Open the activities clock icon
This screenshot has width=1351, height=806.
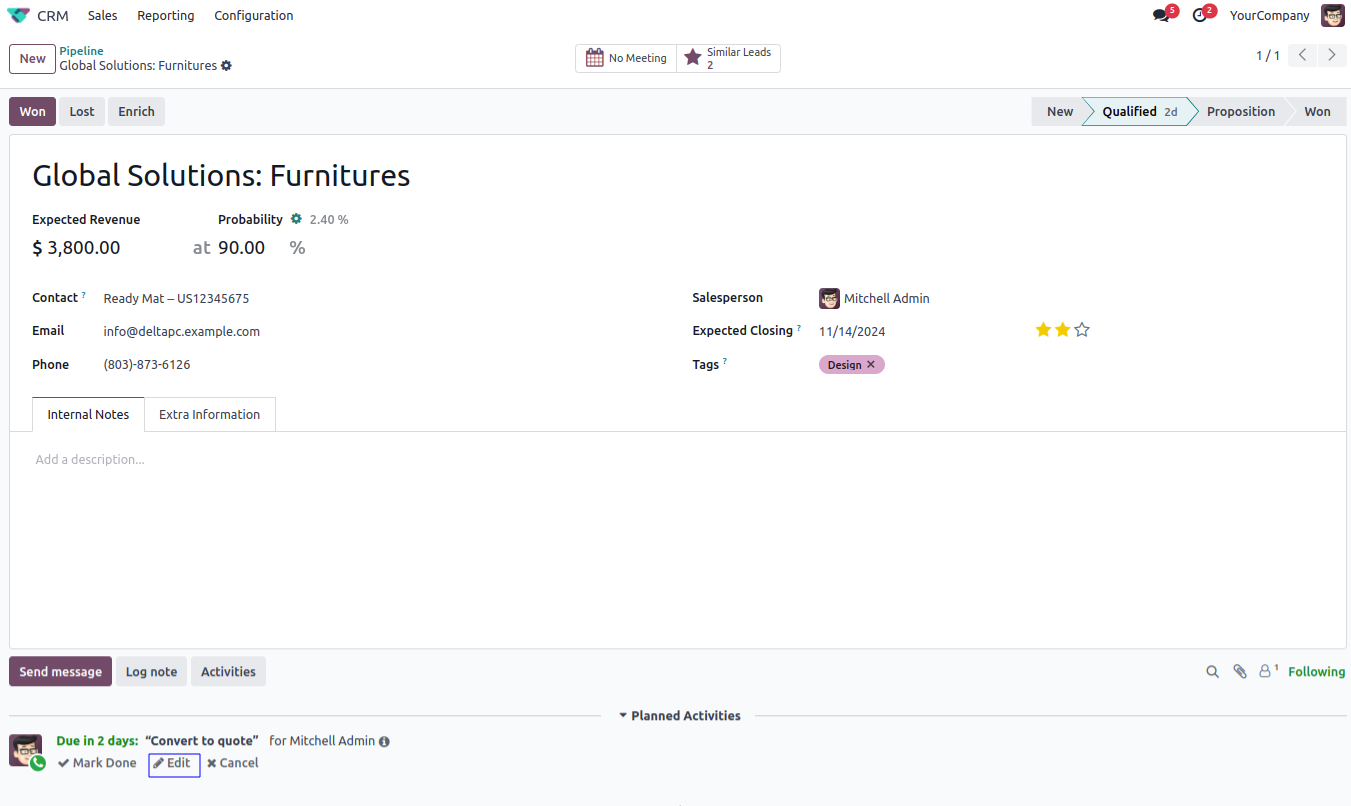point(1200,16)
